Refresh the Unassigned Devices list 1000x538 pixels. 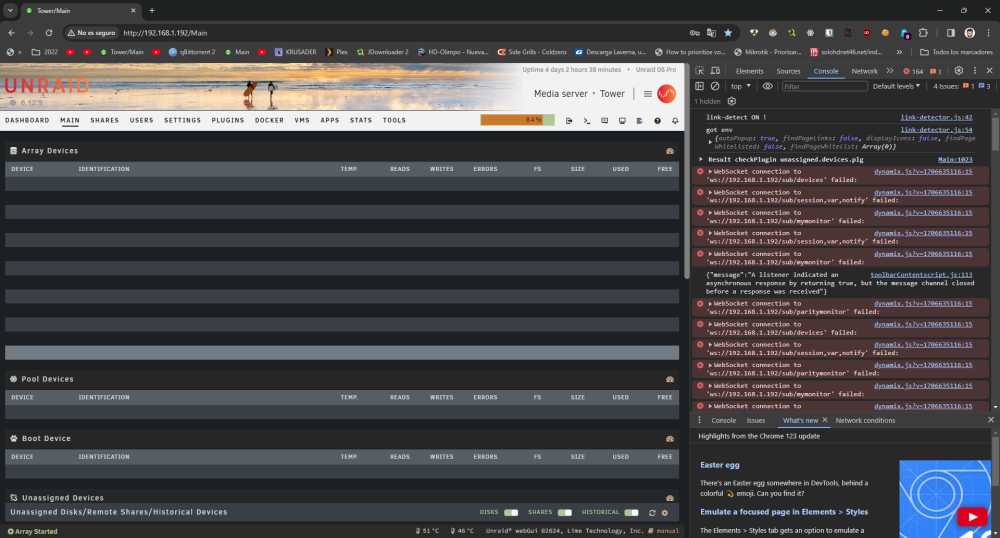[x=652, y=513]
